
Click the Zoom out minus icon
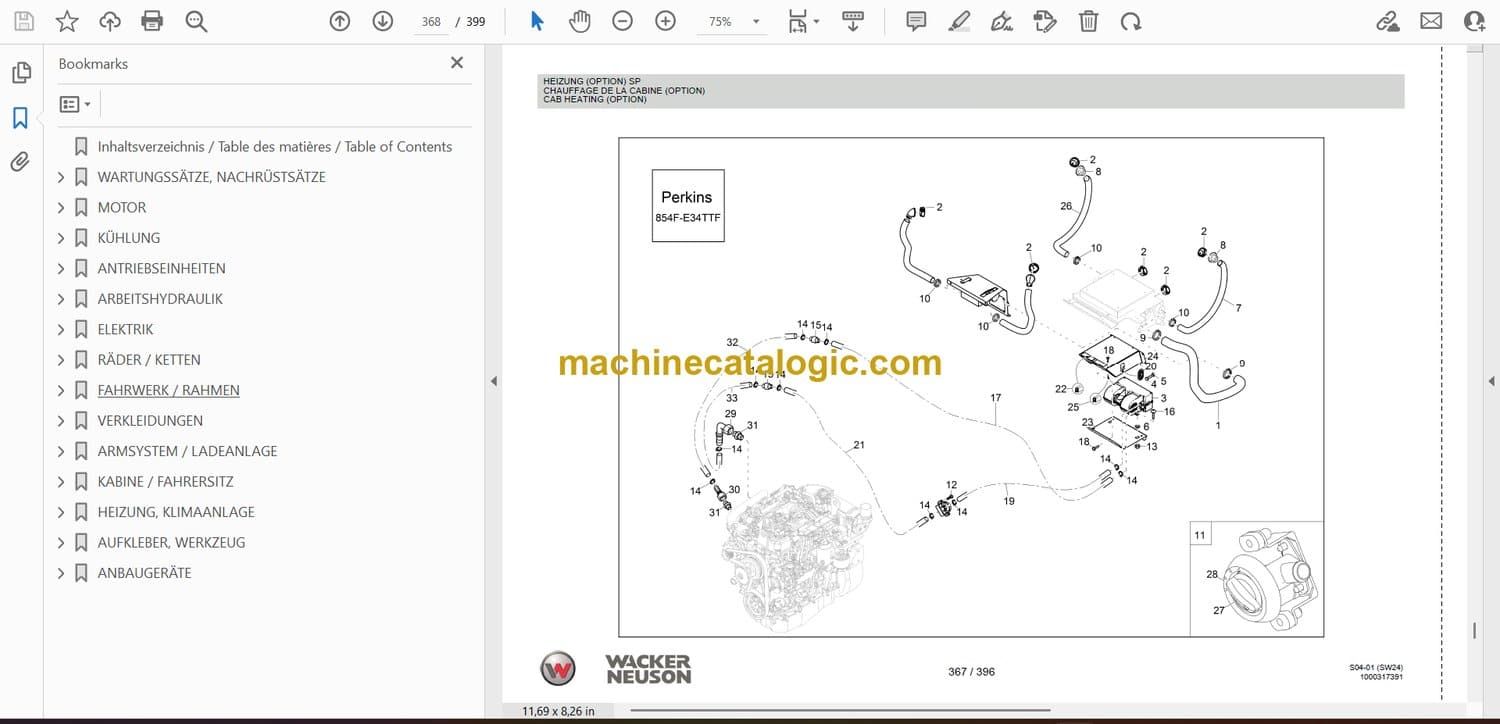[x=622, y=21]
